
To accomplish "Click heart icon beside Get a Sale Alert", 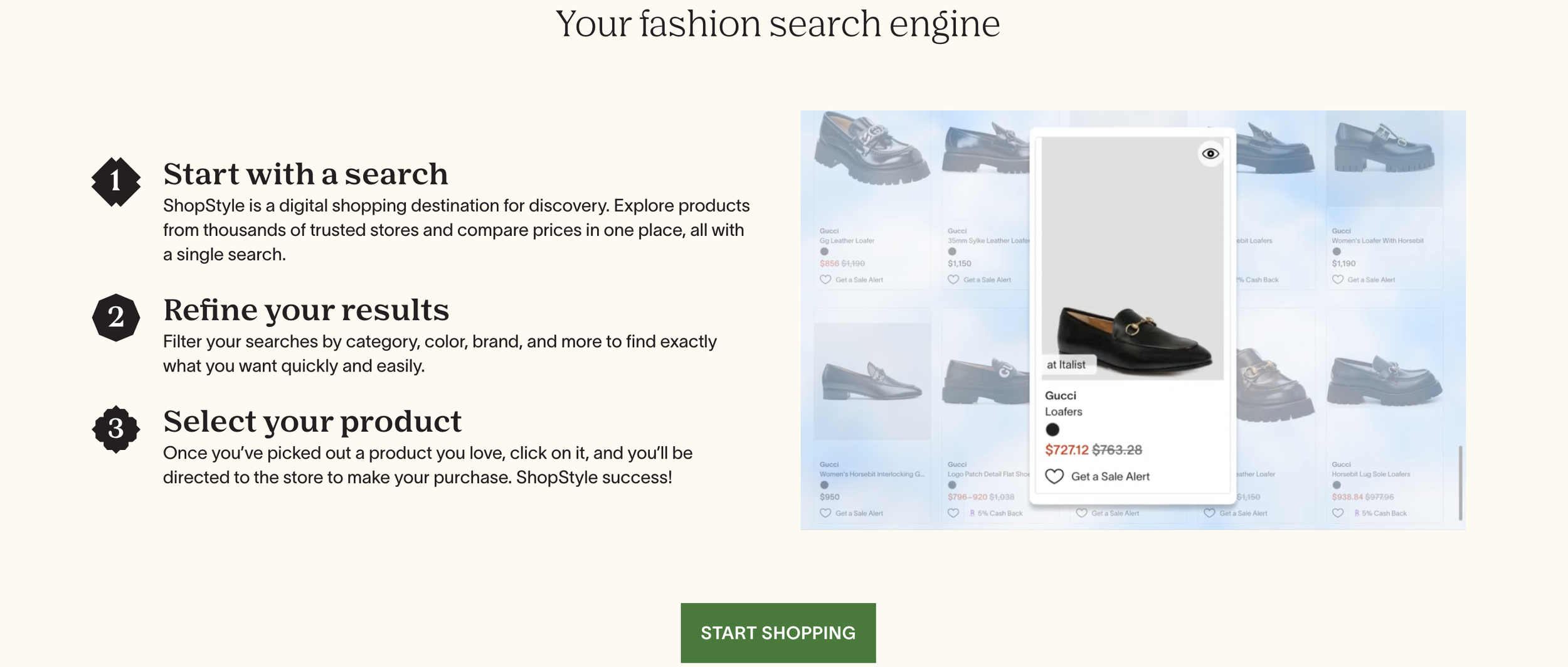I will point(1054,476).
